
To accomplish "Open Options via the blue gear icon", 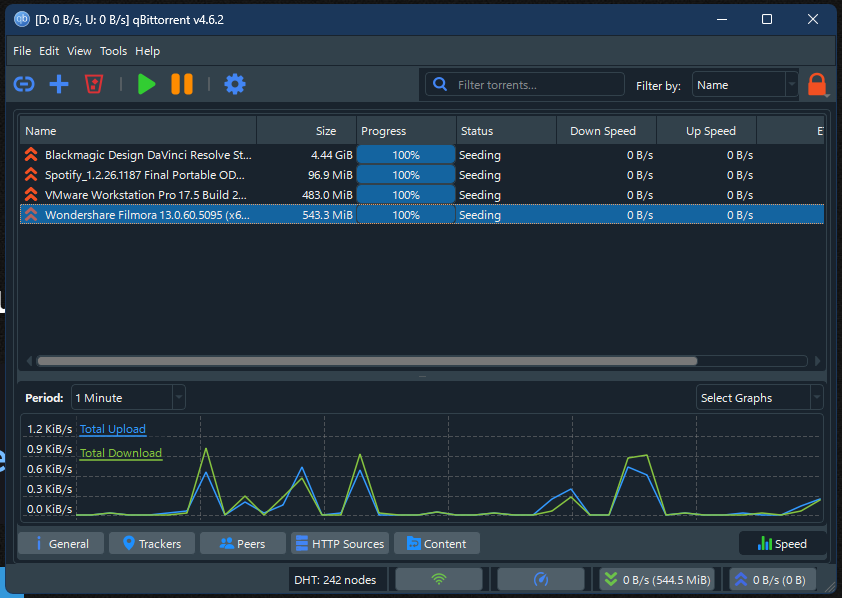I will point(235,84).
